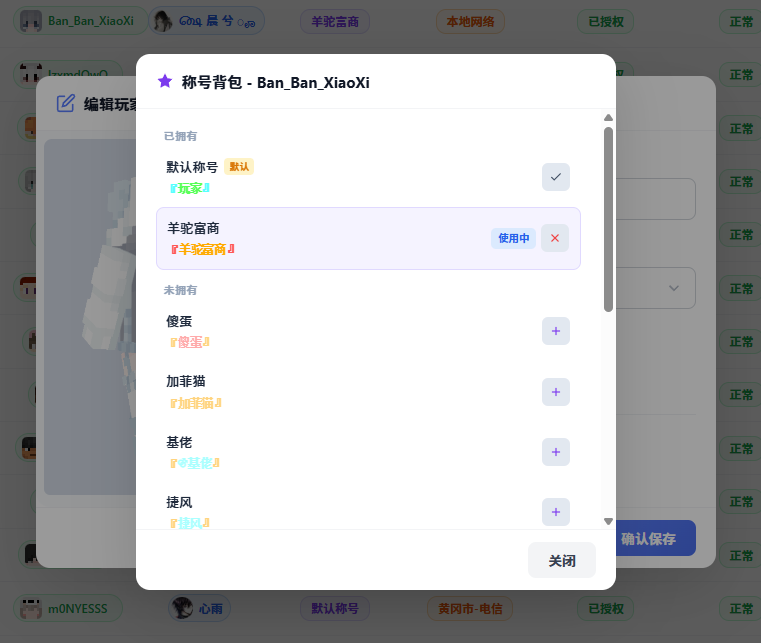The width and height of the screenshot is (761, 643).
Task: Click the 已拥有 section heading
Action: pos(181,136)
